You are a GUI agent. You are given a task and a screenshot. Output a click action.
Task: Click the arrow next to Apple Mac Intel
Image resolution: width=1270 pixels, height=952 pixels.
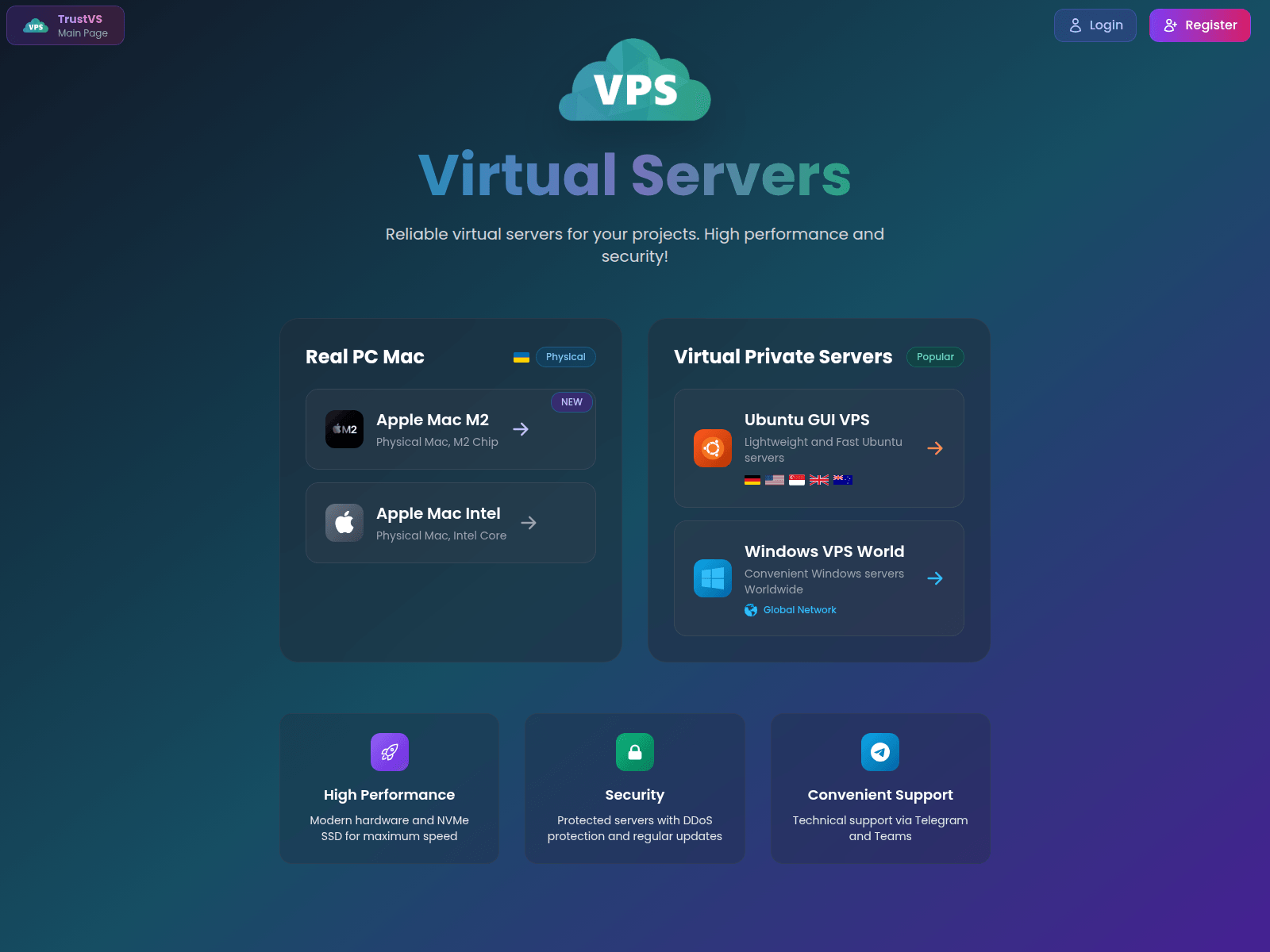coord(529,523)
